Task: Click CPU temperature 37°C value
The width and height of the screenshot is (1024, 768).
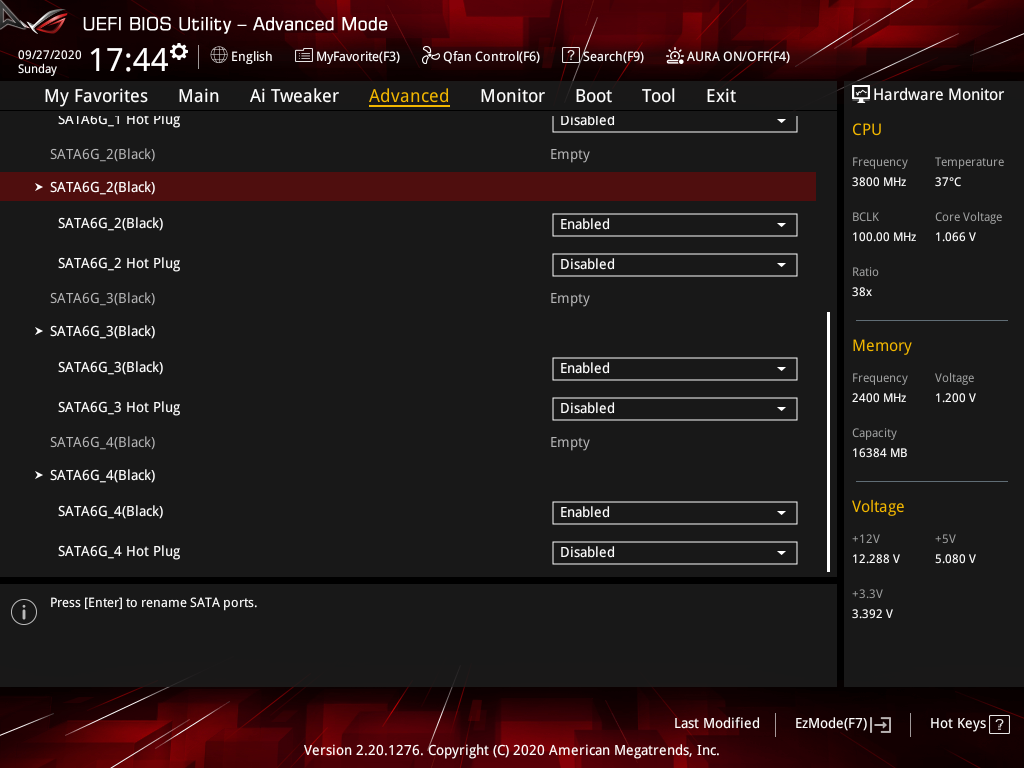Action: [x=948, y=182]
